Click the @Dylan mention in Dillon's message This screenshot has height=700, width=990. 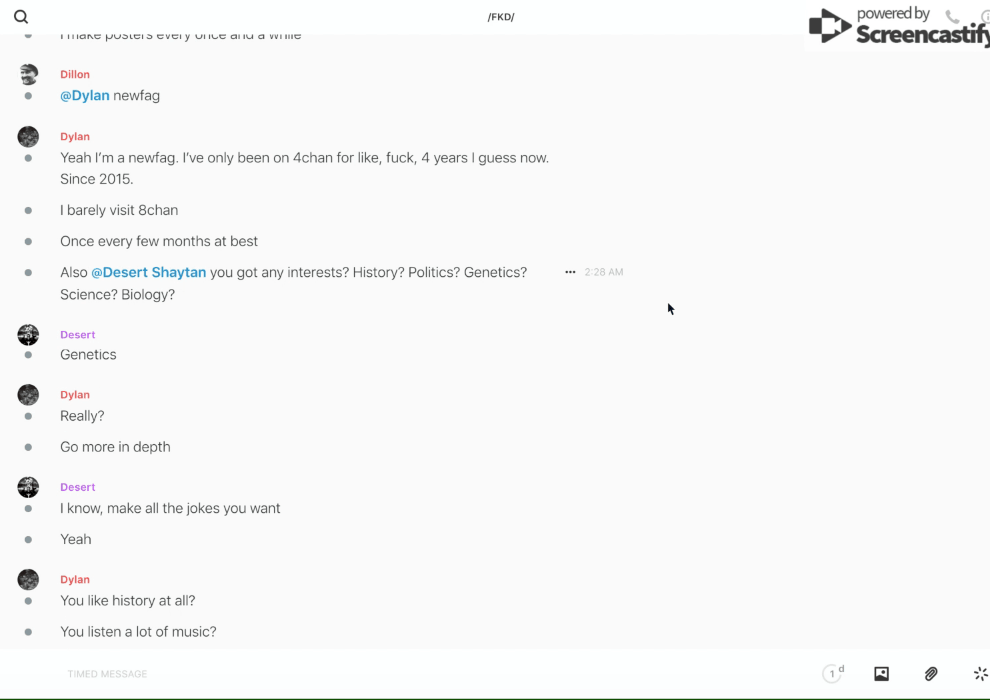coord(84,96)
